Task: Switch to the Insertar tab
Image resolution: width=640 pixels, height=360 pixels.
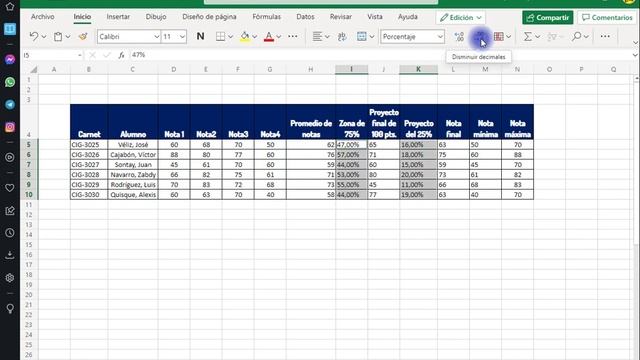Action: [x=118, y=17]
